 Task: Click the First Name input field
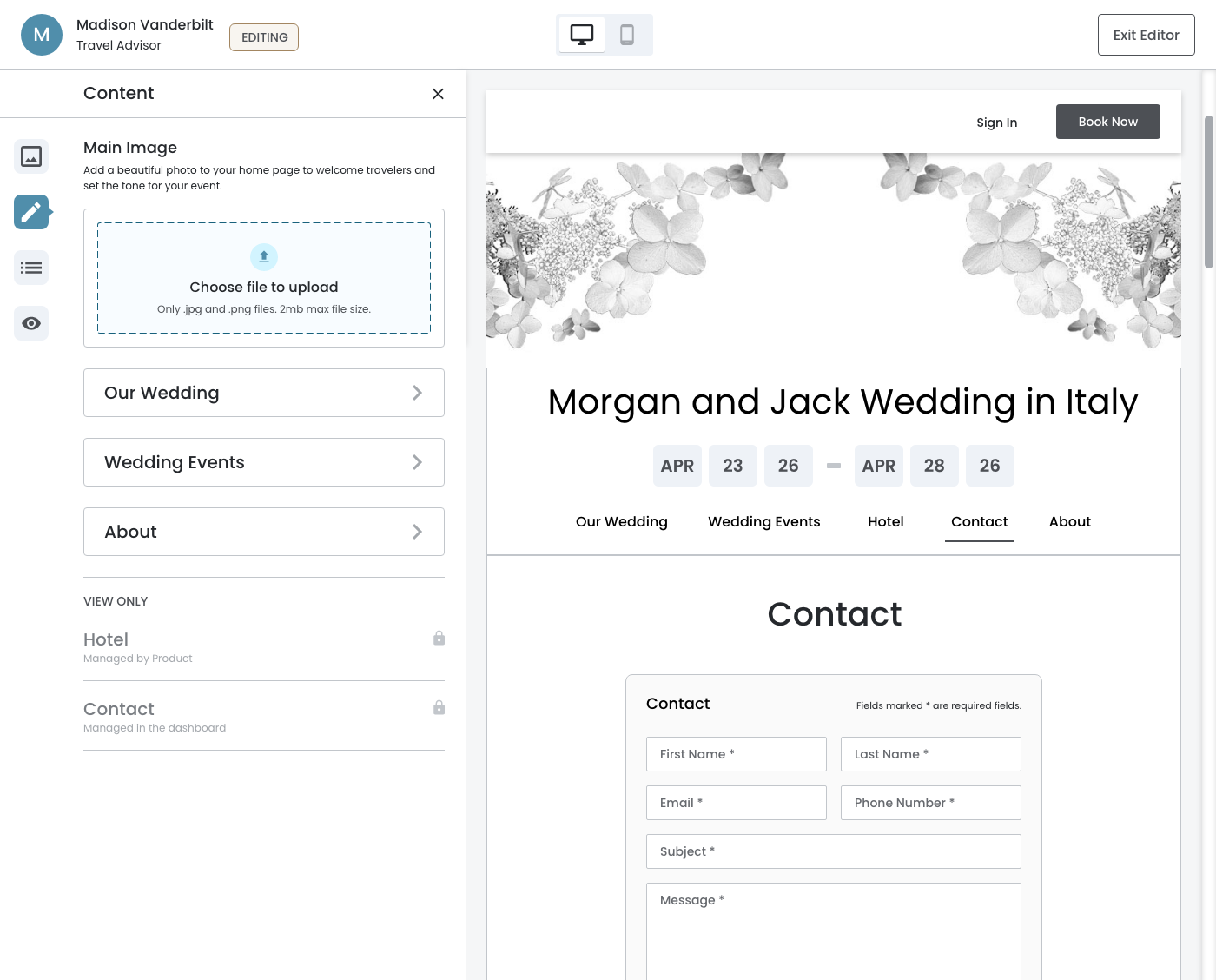click(736, 754)
